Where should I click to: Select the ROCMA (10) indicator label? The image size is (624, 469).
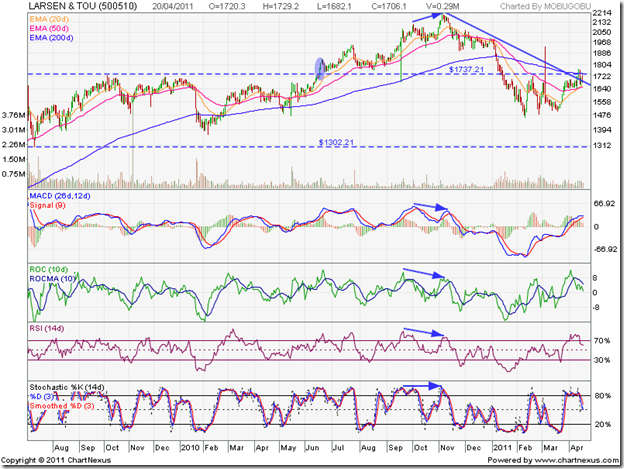52,279
